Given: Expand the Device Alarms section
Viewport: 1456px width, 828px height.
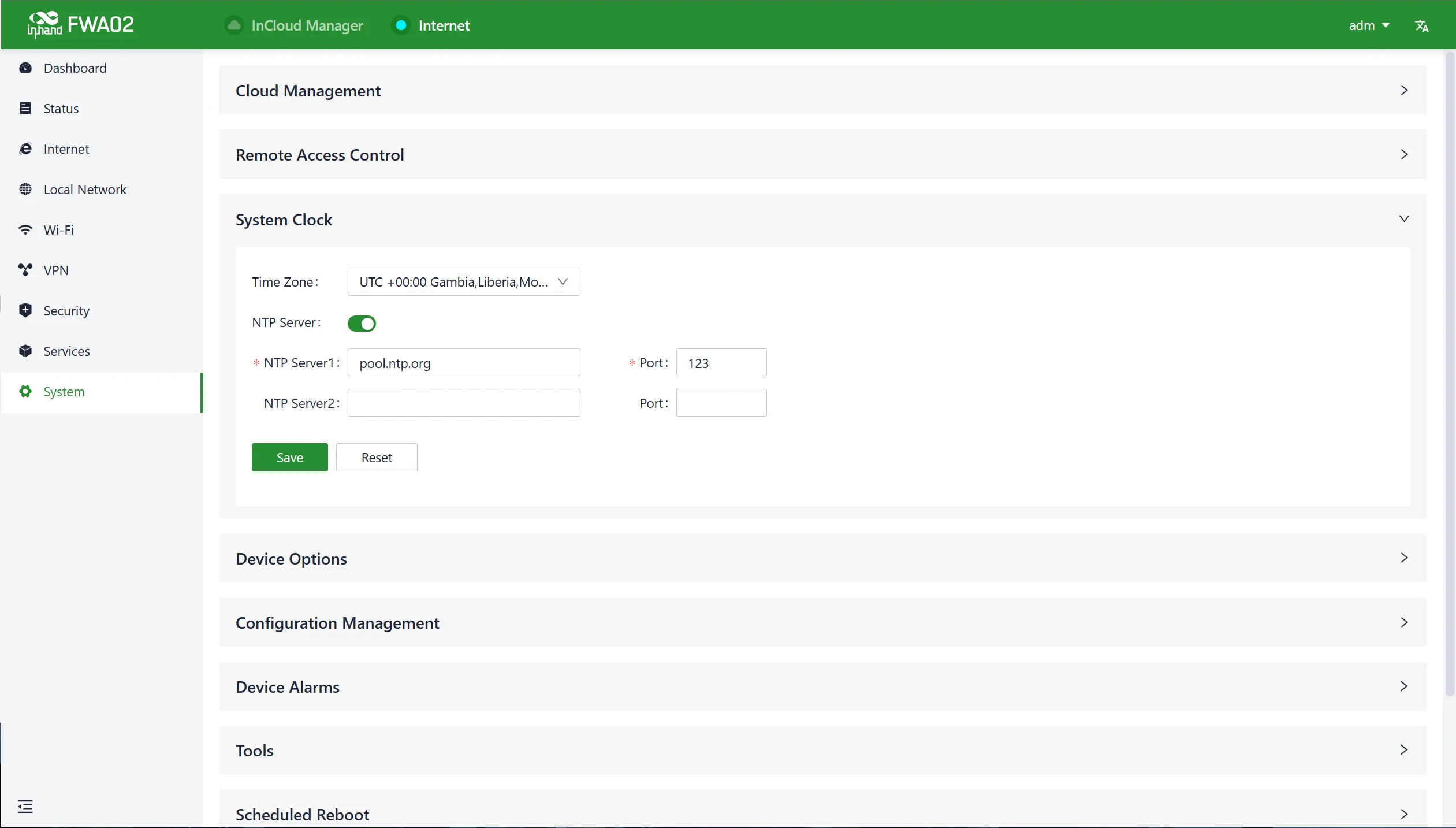Looking at the screenshot, I should click(822, 686).
